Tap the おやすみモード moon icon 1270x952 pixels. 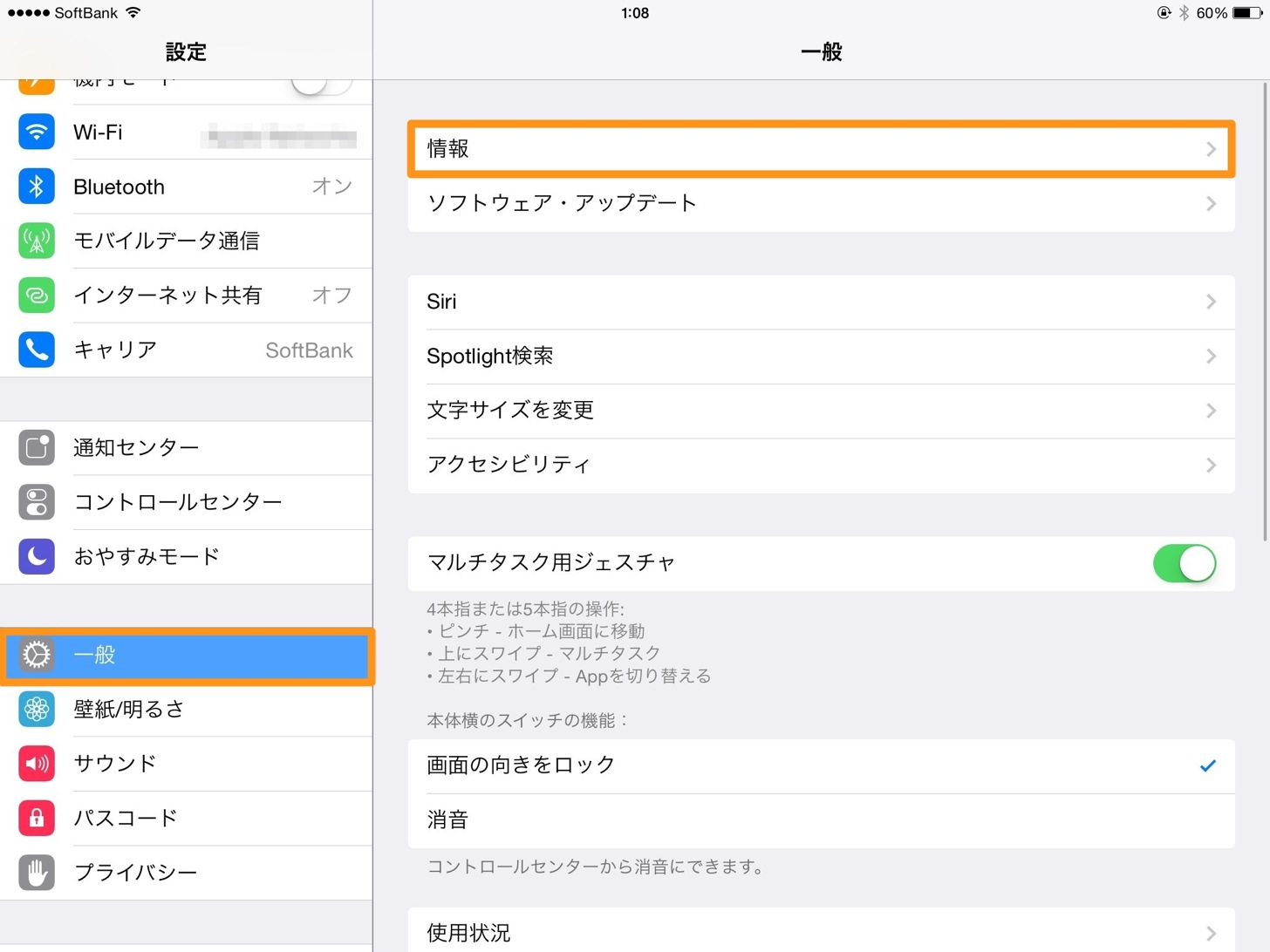tap(37, 556)
